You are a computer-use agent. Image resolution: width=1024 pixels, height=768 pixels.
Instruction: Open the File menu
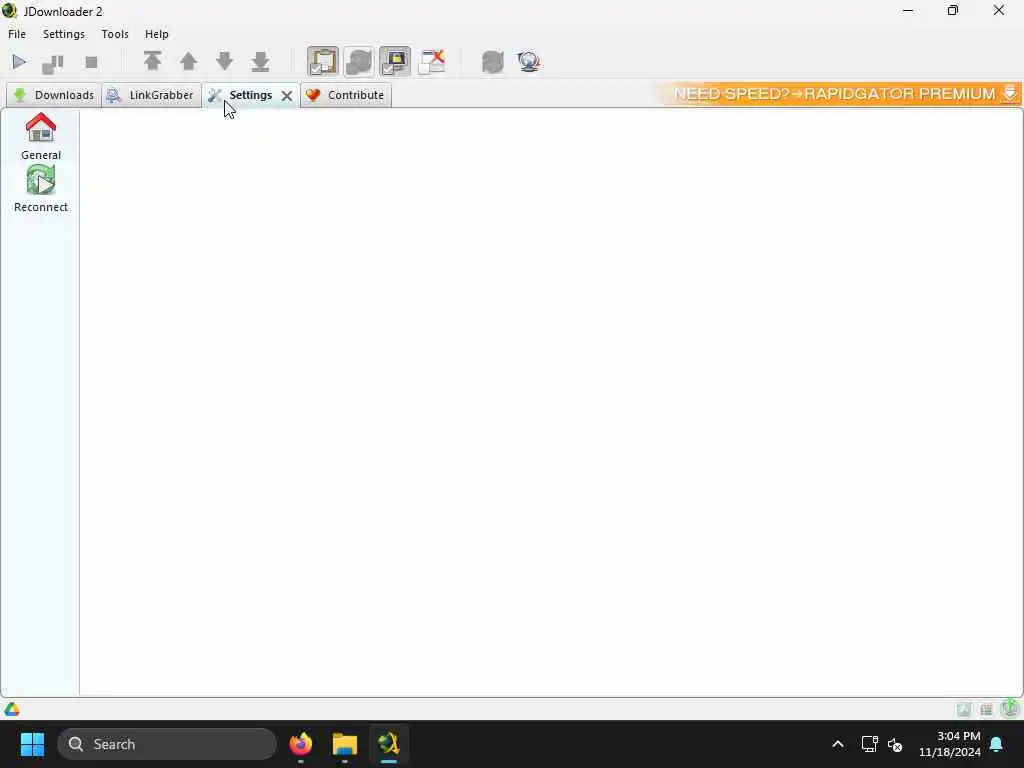[17, 34]
